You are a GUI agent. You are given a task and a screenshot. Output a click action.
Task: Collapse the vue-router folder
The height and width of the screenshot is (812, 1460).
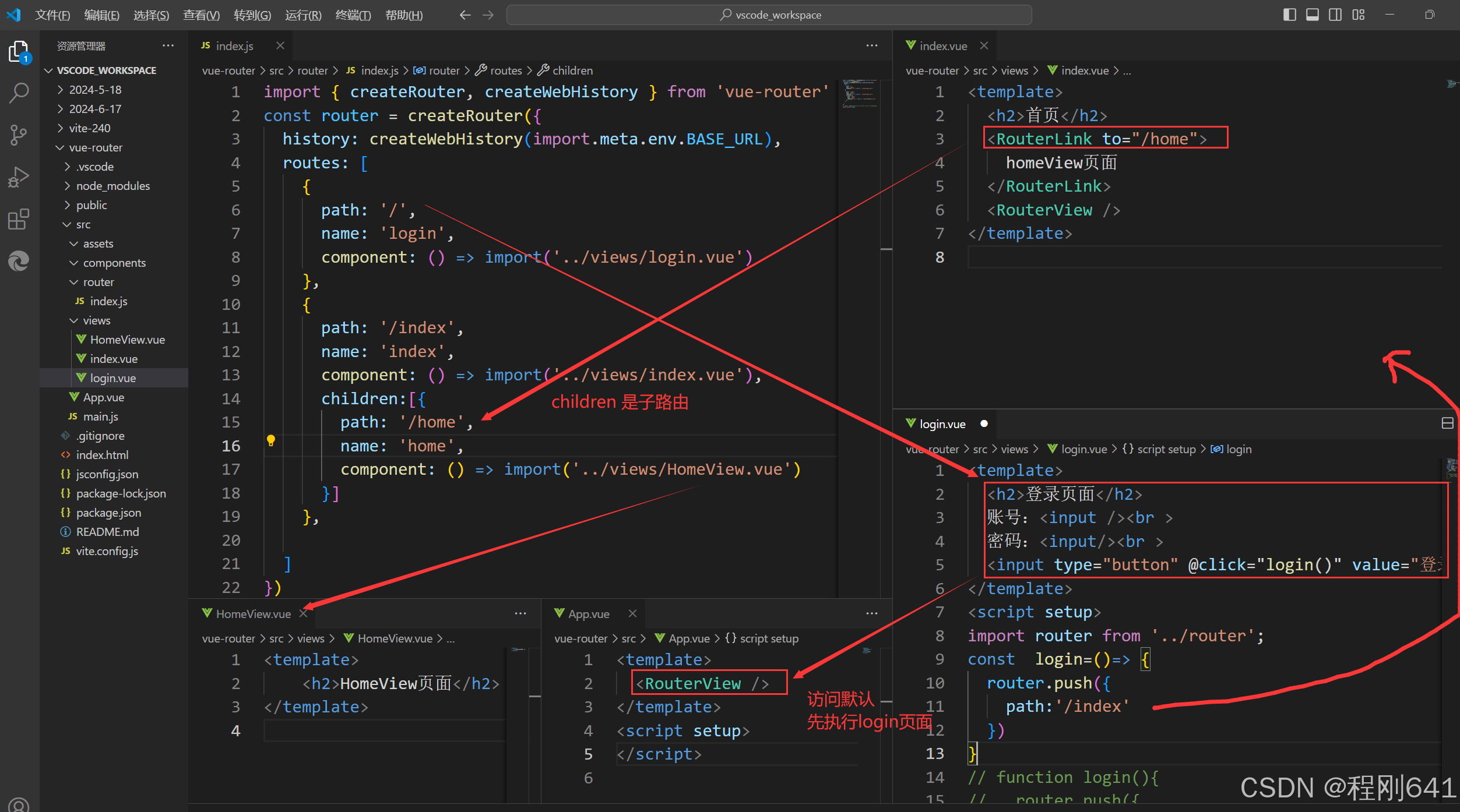pyautogui.click(x=95, y=147)
